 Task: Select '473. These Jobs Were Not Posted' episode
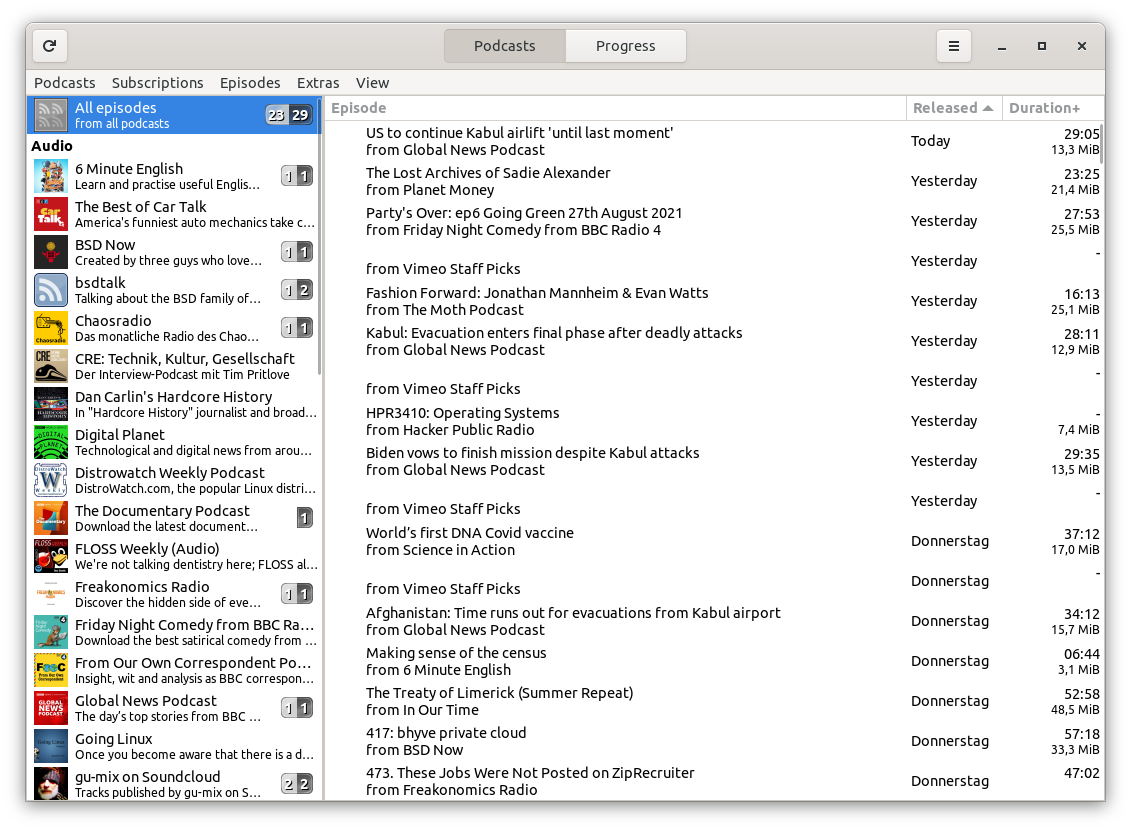click(x=714, y=782)
